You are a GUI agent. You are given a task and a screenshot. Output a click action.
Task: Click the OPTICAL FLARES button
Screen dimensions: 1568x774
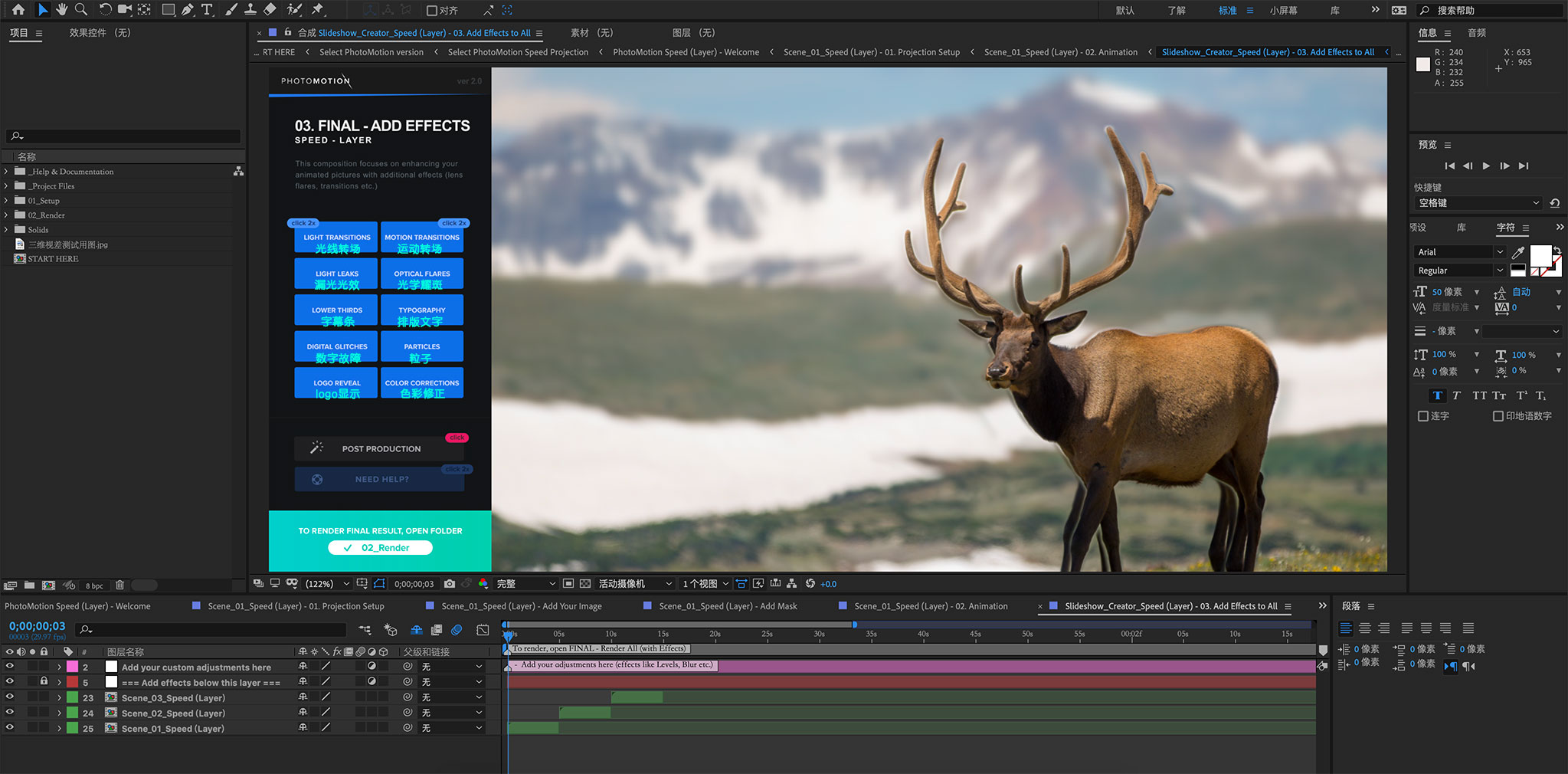pyautogui.click(x=422, y=274)
